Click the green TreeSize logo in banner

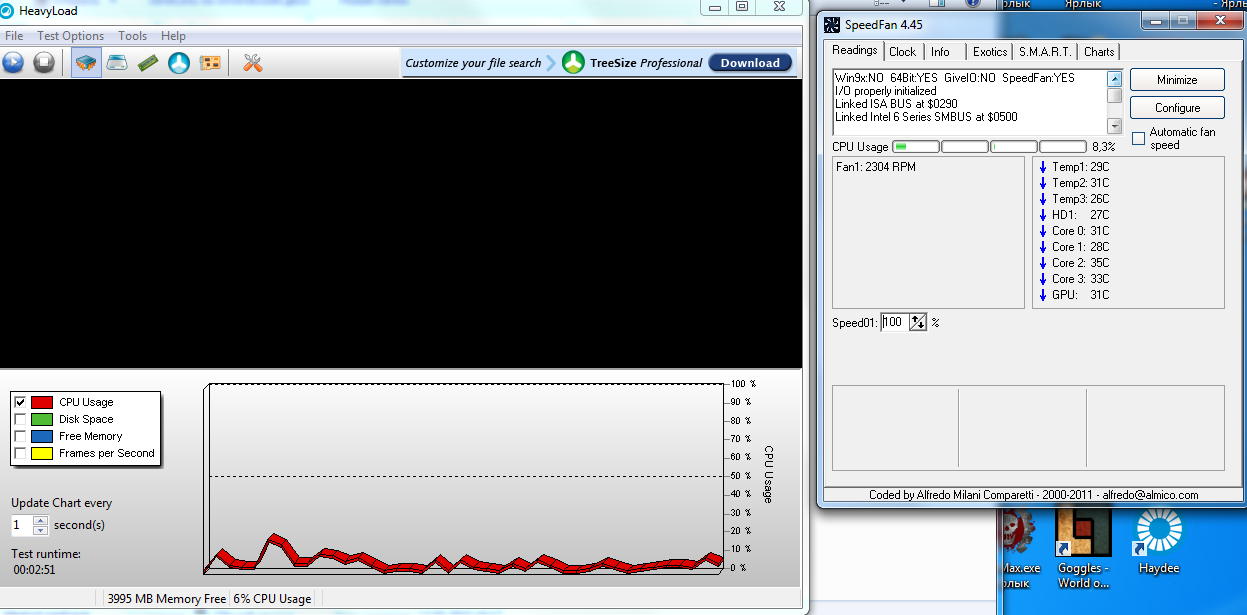pyautogui.click(x=573, y=62)
